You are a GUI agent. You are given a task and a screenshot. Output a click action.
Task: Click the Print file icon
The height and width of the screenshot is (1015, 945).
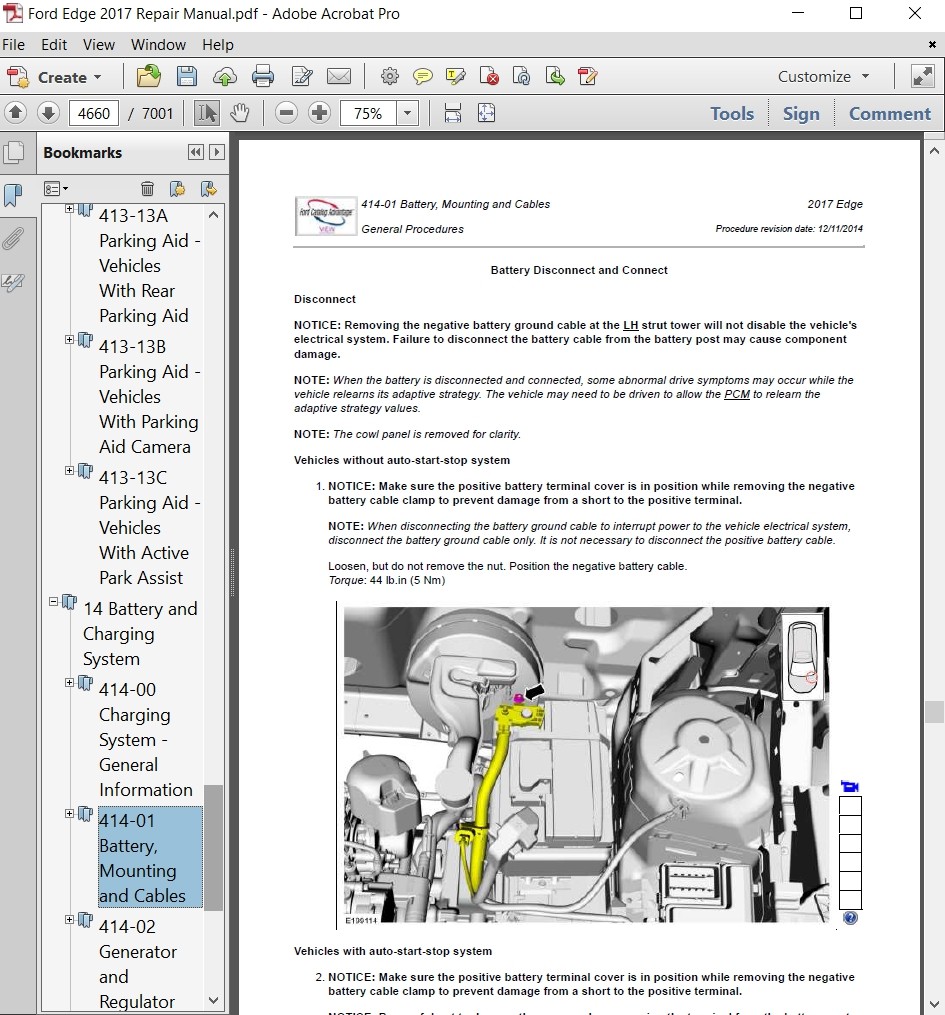pos(263,77)
